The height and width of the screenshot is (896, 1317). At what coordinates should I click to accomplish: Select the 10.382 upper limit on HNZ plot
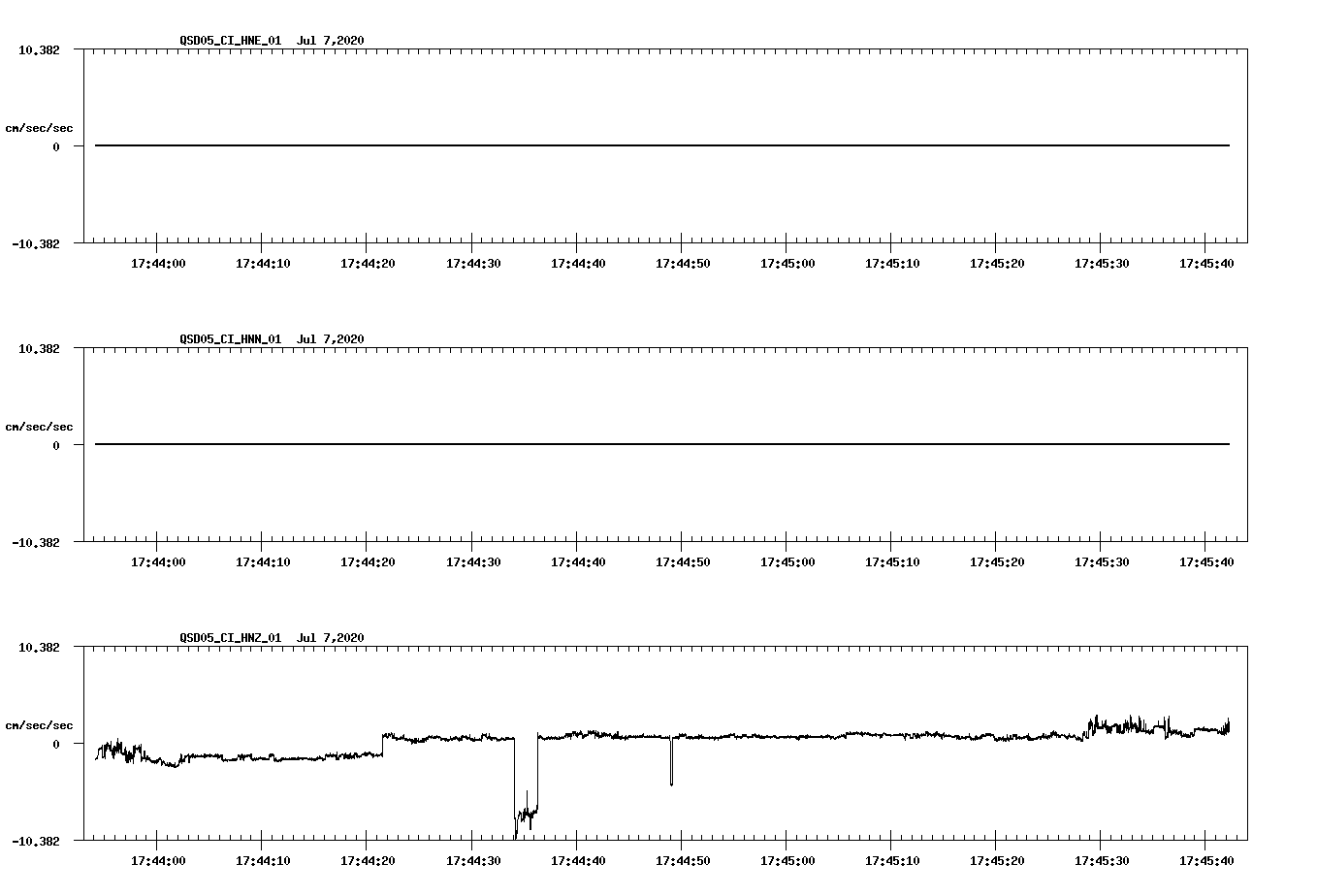(39, 647)
